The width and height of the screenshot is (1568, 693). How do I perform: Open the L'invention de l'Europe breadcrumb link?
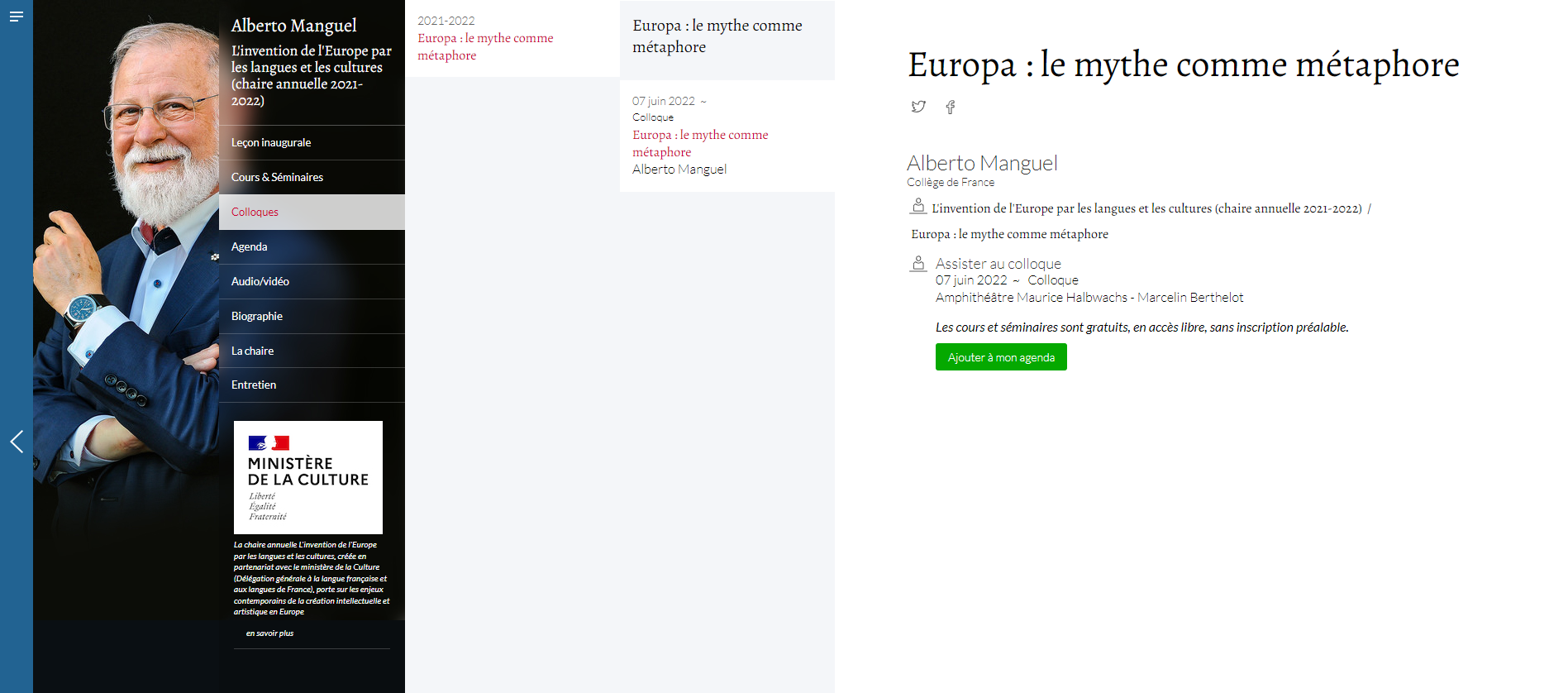point(1146,208)
